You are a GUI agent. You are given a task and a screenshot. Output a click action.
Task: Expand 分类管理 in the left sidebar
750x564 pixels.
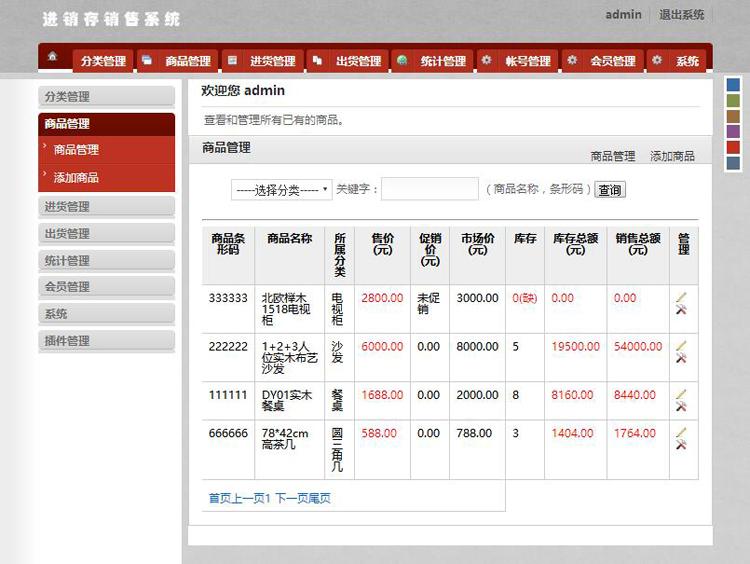coord(106,97)
